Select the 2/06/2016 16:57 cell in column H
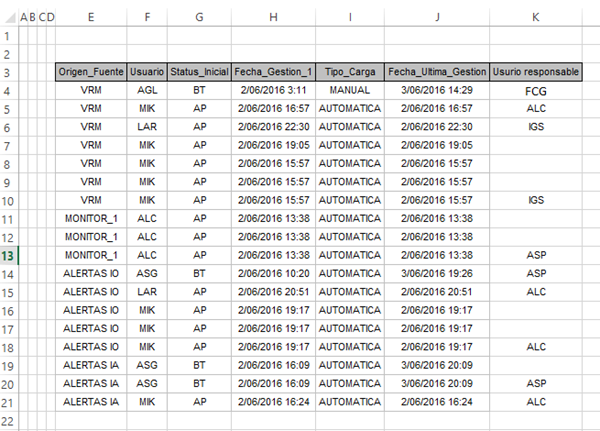600x431 pixels. point(273,109)
